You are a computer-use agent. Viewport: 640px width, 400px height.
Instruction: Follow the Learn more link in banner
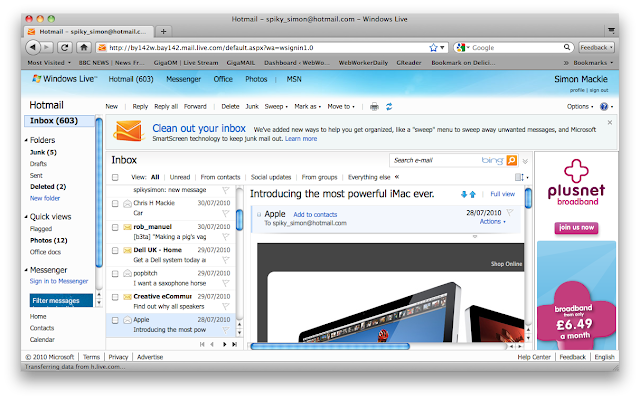pos(301,139)
